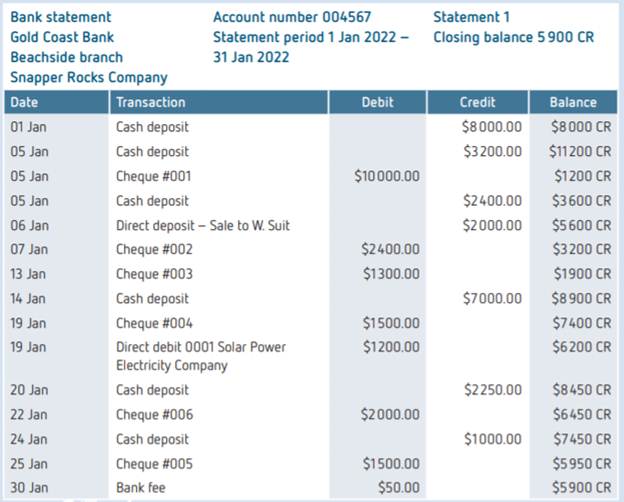
Task: Select the Cheque #001 transaction
Action: tap(154, 176)
